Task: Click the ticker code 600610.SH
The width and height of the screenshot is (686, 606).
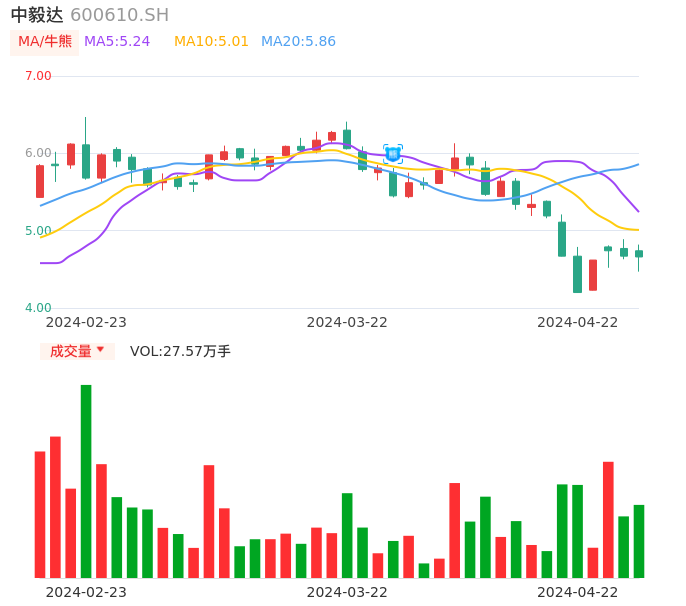Action: tap(119, 15)
